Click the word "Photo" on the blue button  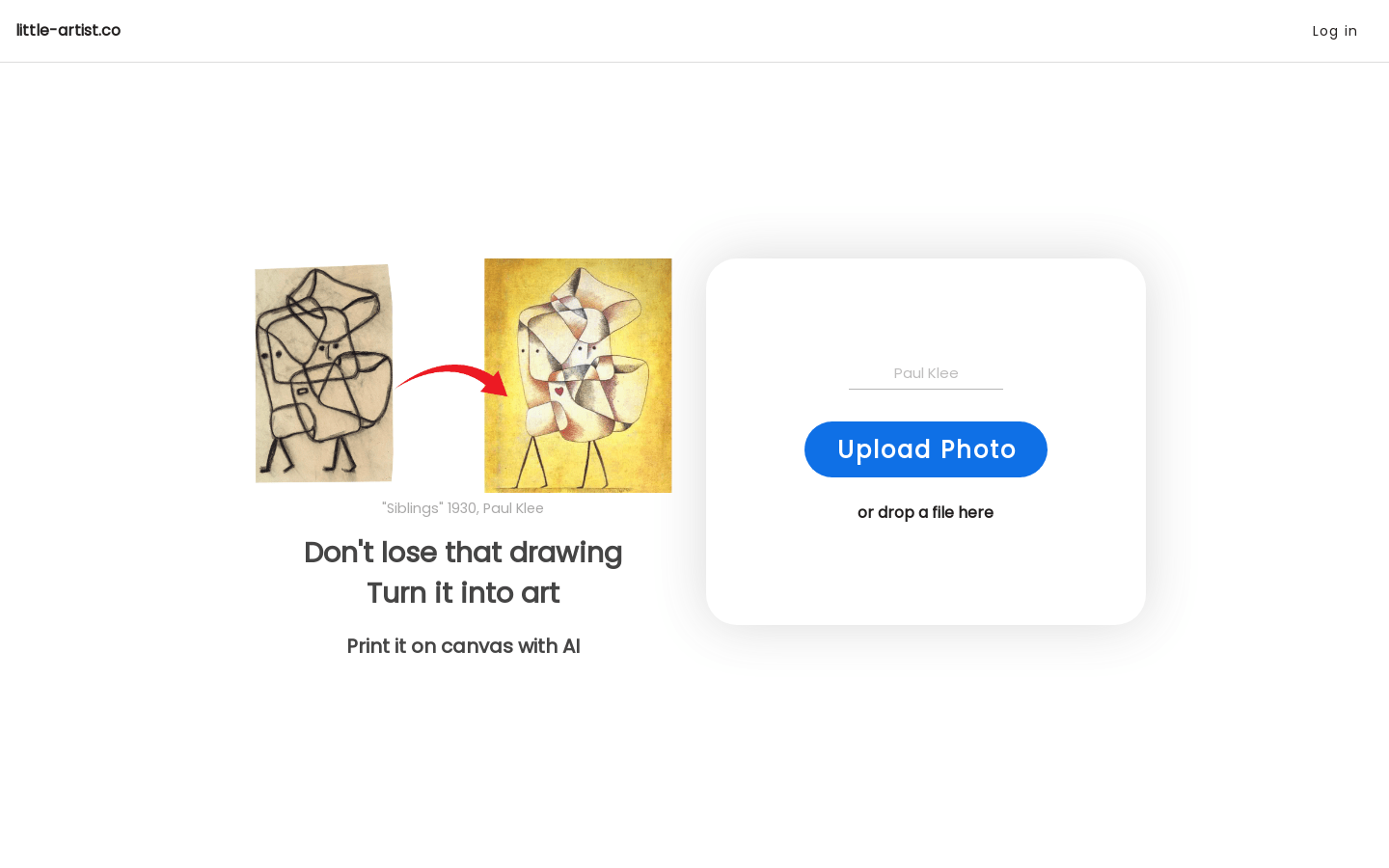click(978, 449)
